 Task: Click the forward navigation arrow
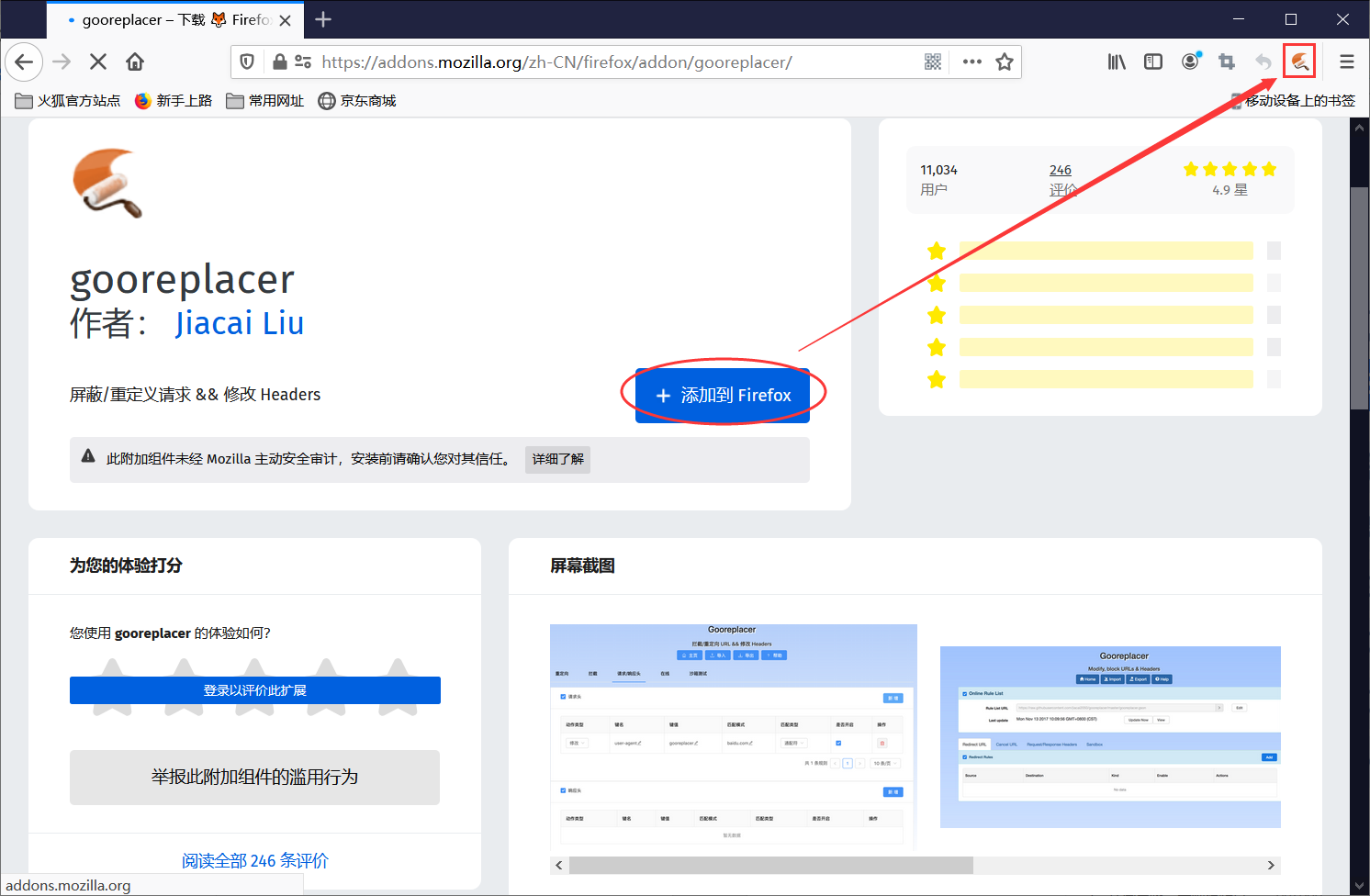click(62, 62)
